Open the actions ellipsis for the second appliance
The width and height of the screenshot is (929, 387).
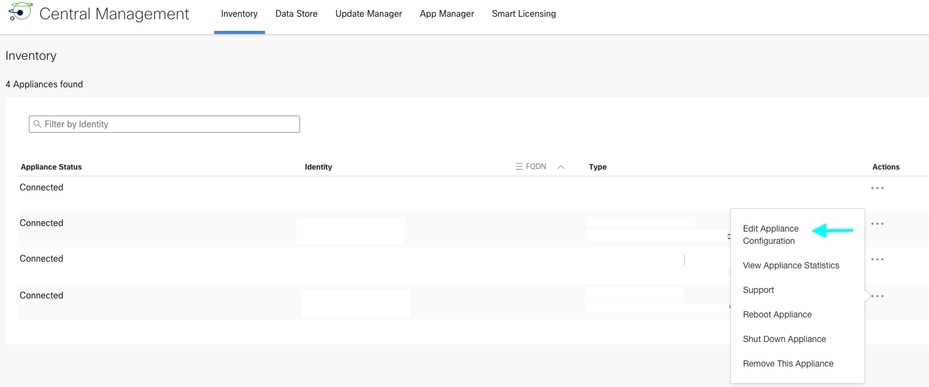[x=877, y=224]
